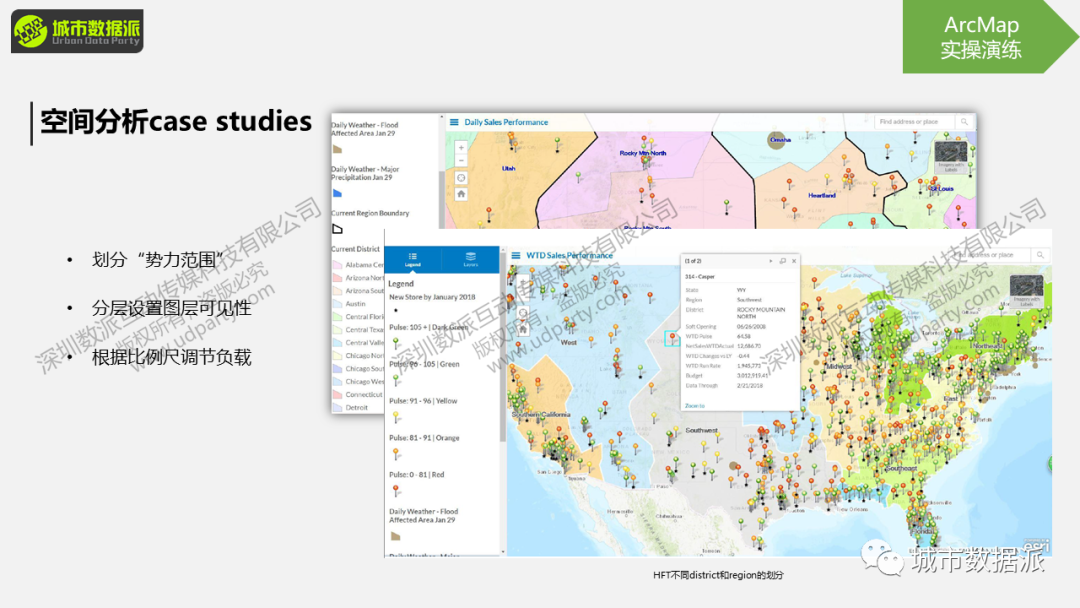Click the Soft Opening date 06/26/2008
This screenshot has width=1080, height=608.
click(x=750, y=327)
